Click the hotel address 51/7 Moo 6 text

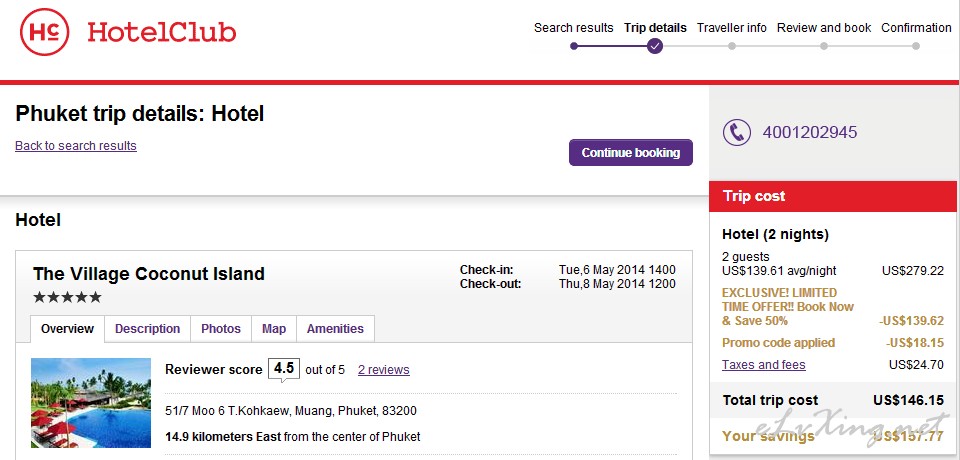click(291, 410)
